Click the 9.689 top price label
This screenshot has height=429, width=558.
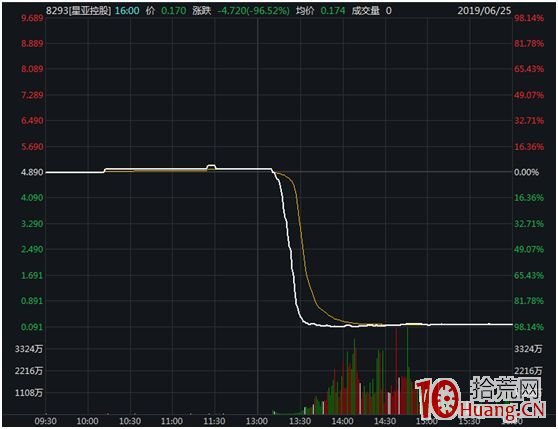pos(32,18)
